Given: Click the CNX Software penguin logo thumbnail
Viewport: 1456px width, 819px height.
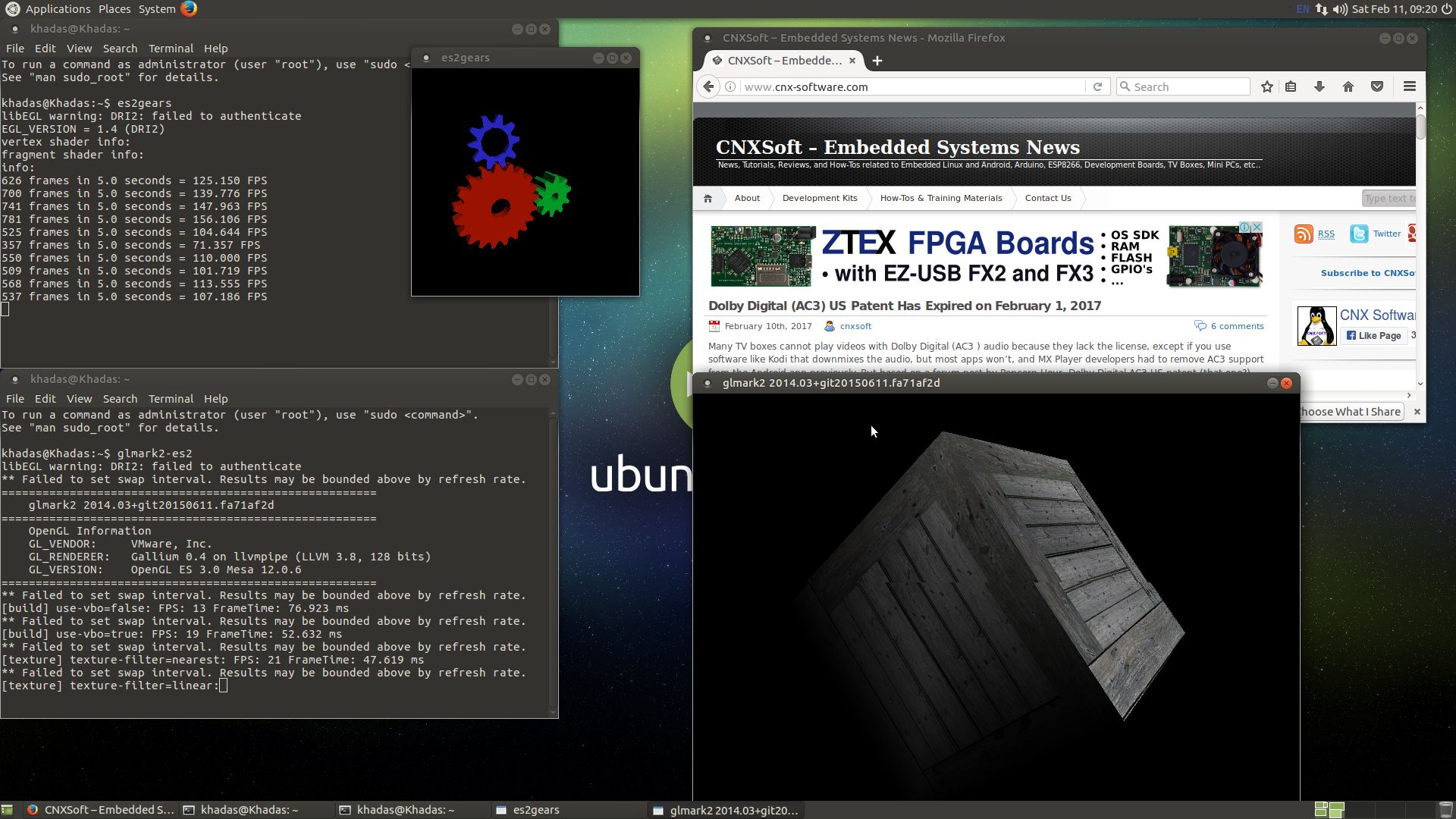Looking at the screenshot, I should pos(1316,326).
